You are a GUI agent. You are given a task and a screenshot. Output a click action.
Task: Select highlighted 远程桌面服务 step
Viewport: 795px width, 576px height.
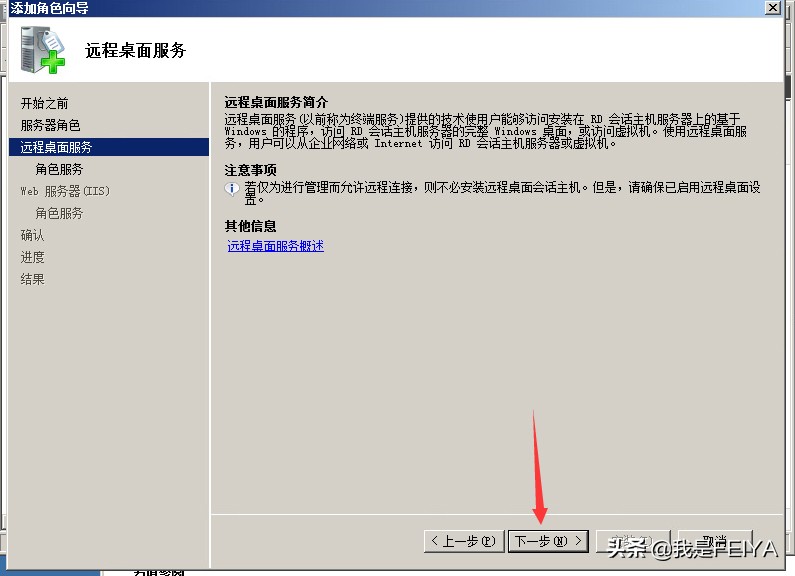[x=109, y=147]
